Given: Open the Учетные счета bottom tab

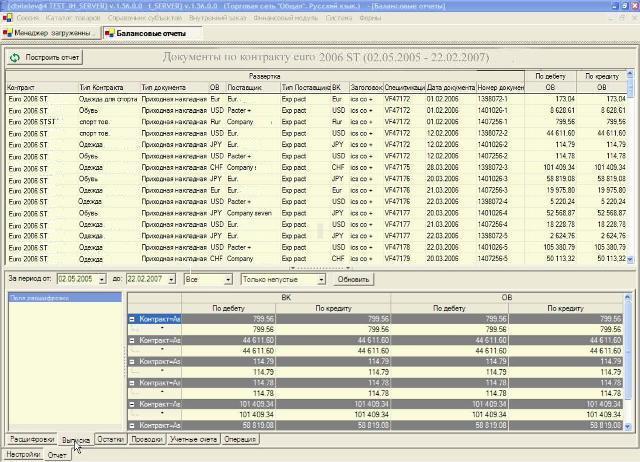Looking at the screenshot, I should 193,440.
